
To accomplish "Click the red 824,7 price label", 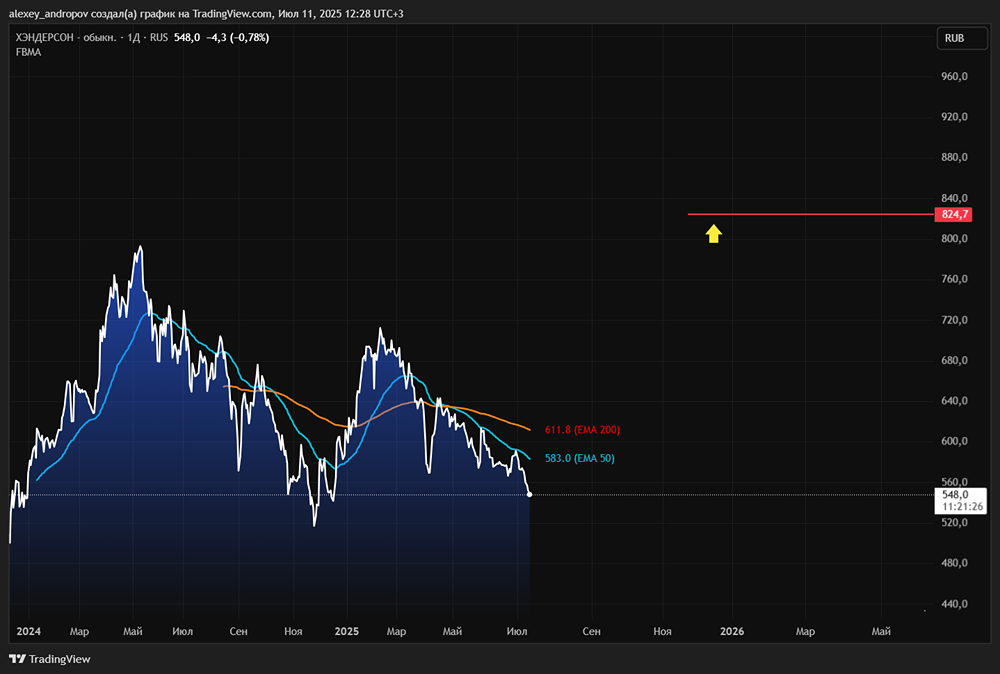I will (x=953, y=214).
